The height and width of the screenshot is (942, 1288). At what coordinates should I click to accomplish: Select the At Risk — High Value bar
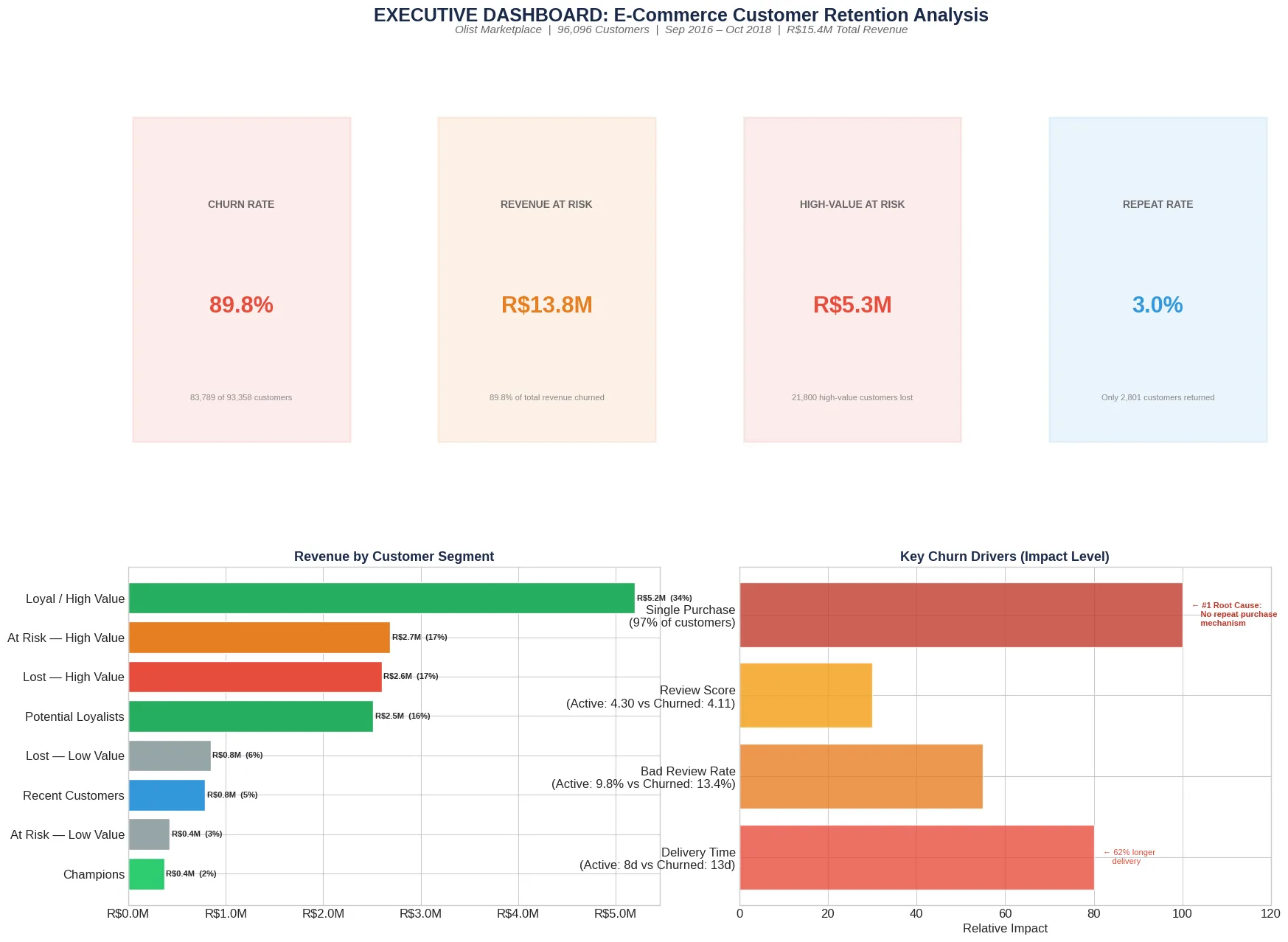259,637
